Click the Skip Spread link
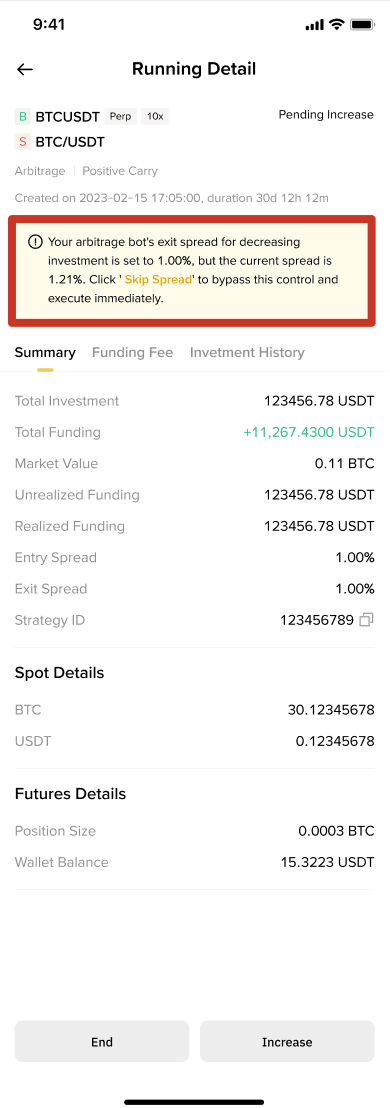 pyautogui.click(x=158, y=279)
